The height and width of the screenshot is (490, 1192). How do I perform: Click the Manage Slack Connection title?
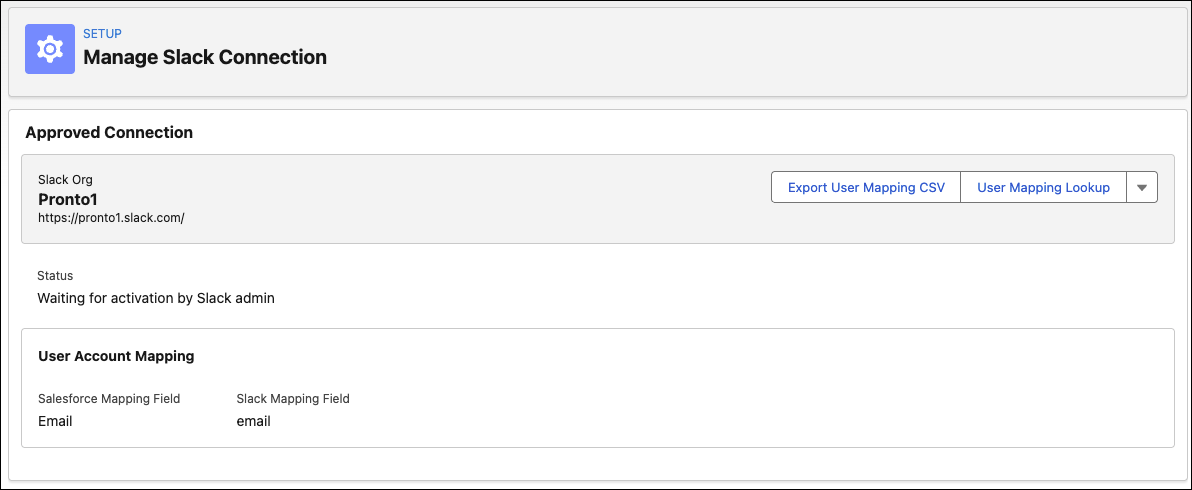(x=205, y=58)
